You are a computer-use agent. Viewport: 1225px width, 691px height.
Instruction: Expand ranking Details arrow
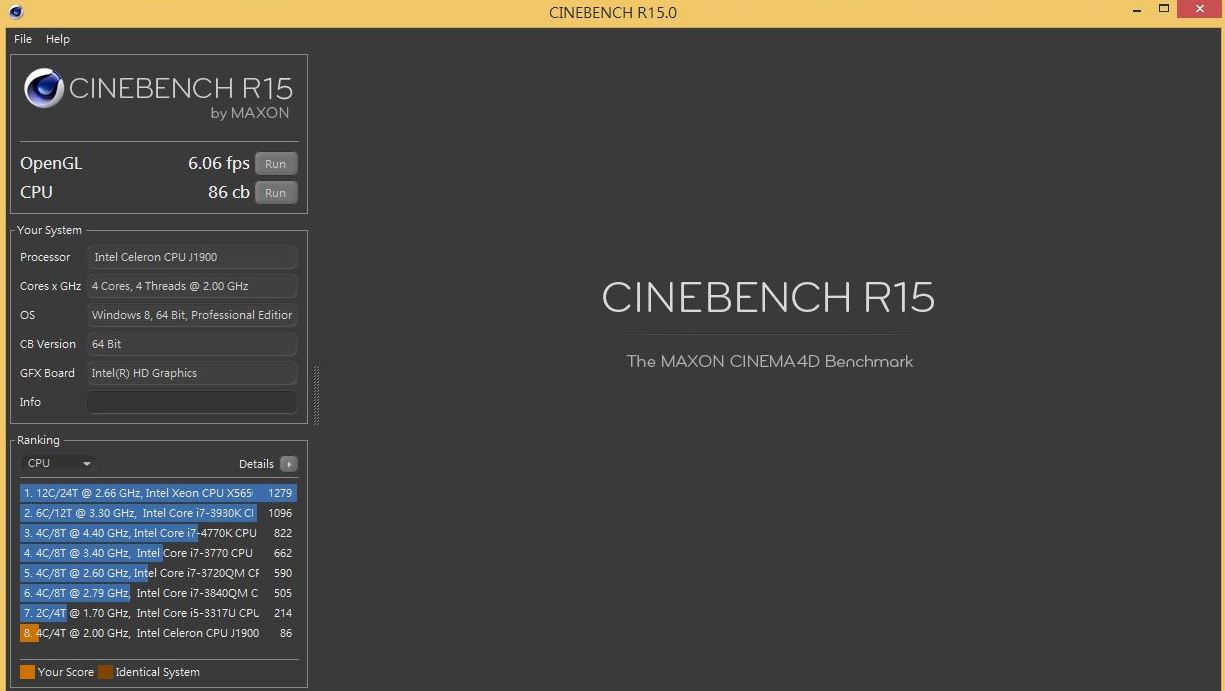click(x=289, y=464)
